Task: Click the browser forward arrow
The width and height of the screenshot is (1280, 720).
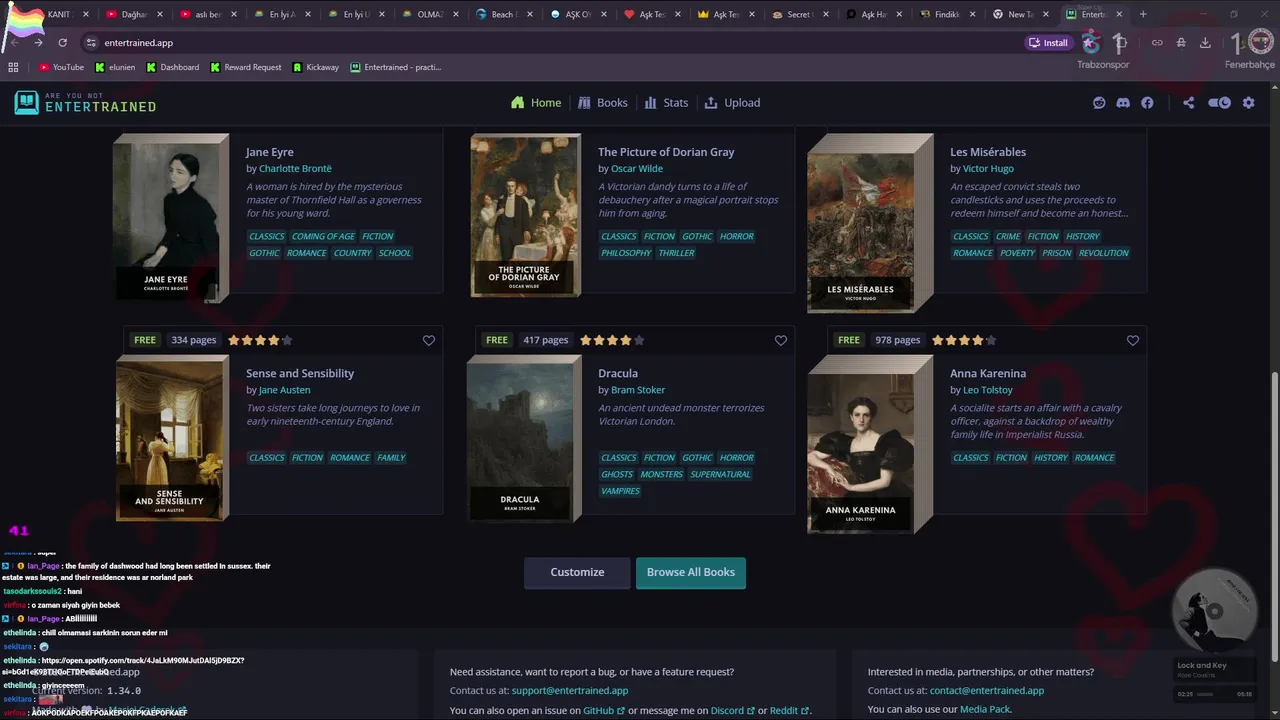Action: [38, 43]
